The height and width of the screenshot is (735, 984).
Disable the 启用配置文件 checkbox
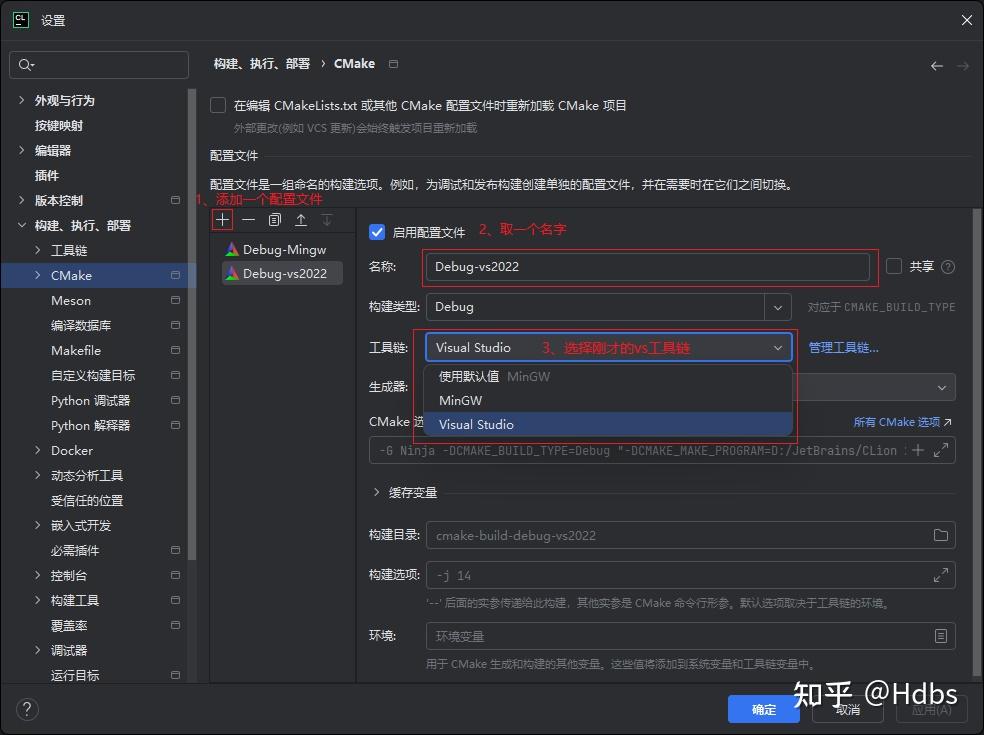(377, 232)
